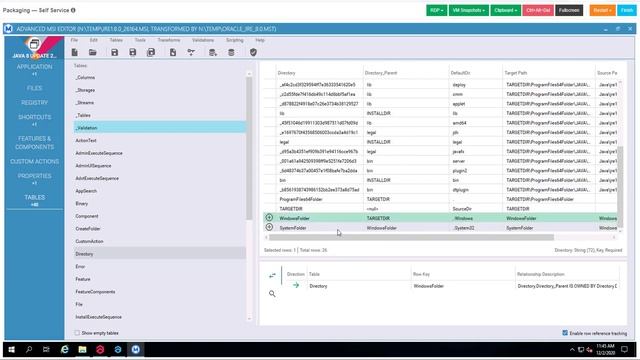Click the magnifier icon in reference panel

click(272, 293)
